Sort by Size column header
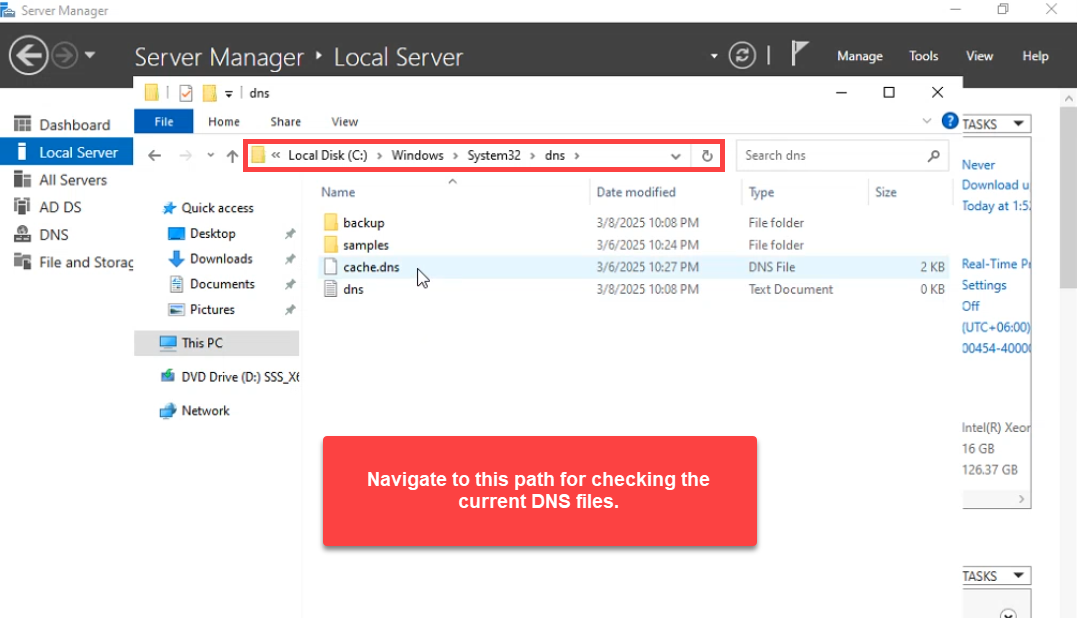This screenshot has height=618, width=1077. 885,192
